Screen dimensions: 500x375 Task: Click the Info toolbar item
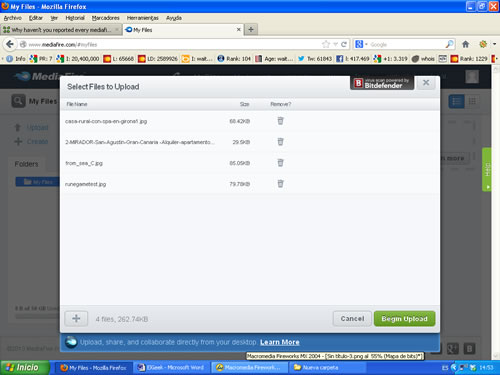16,59
